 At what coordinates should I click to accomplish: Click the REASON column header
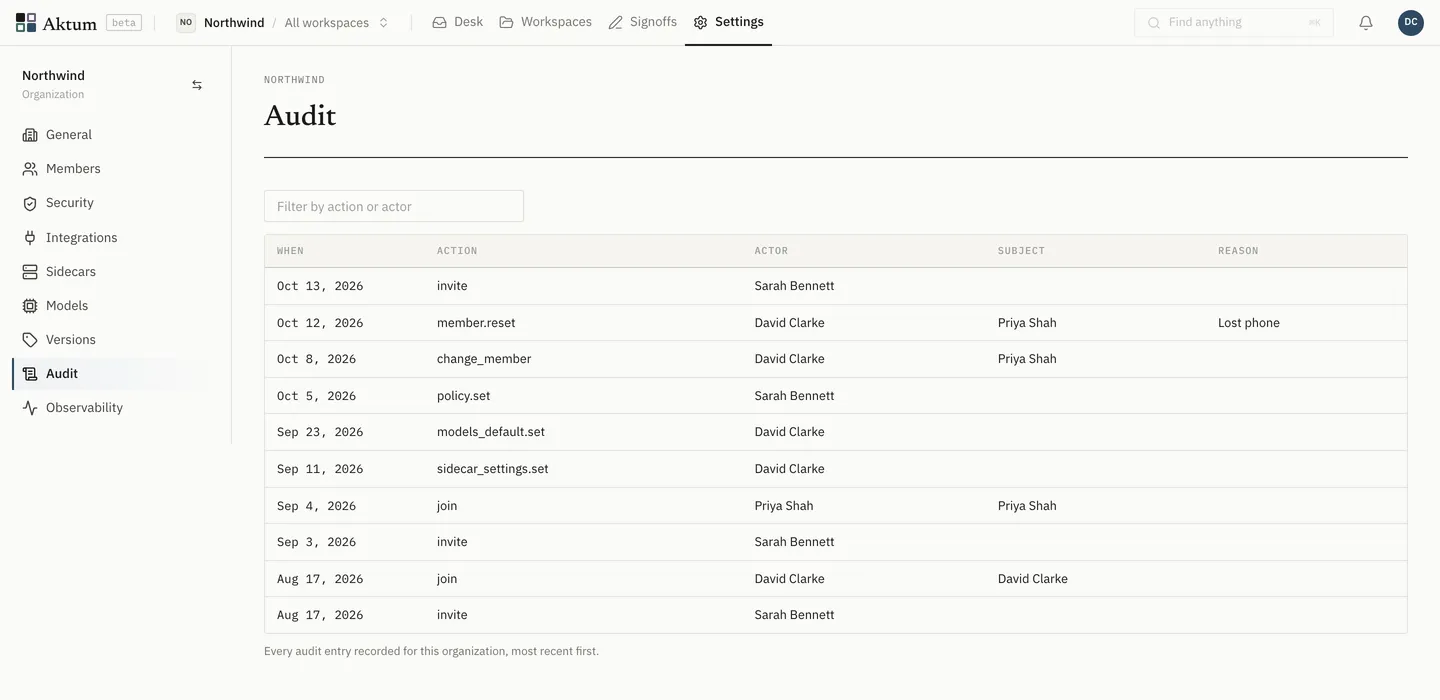pos(1238,251)
